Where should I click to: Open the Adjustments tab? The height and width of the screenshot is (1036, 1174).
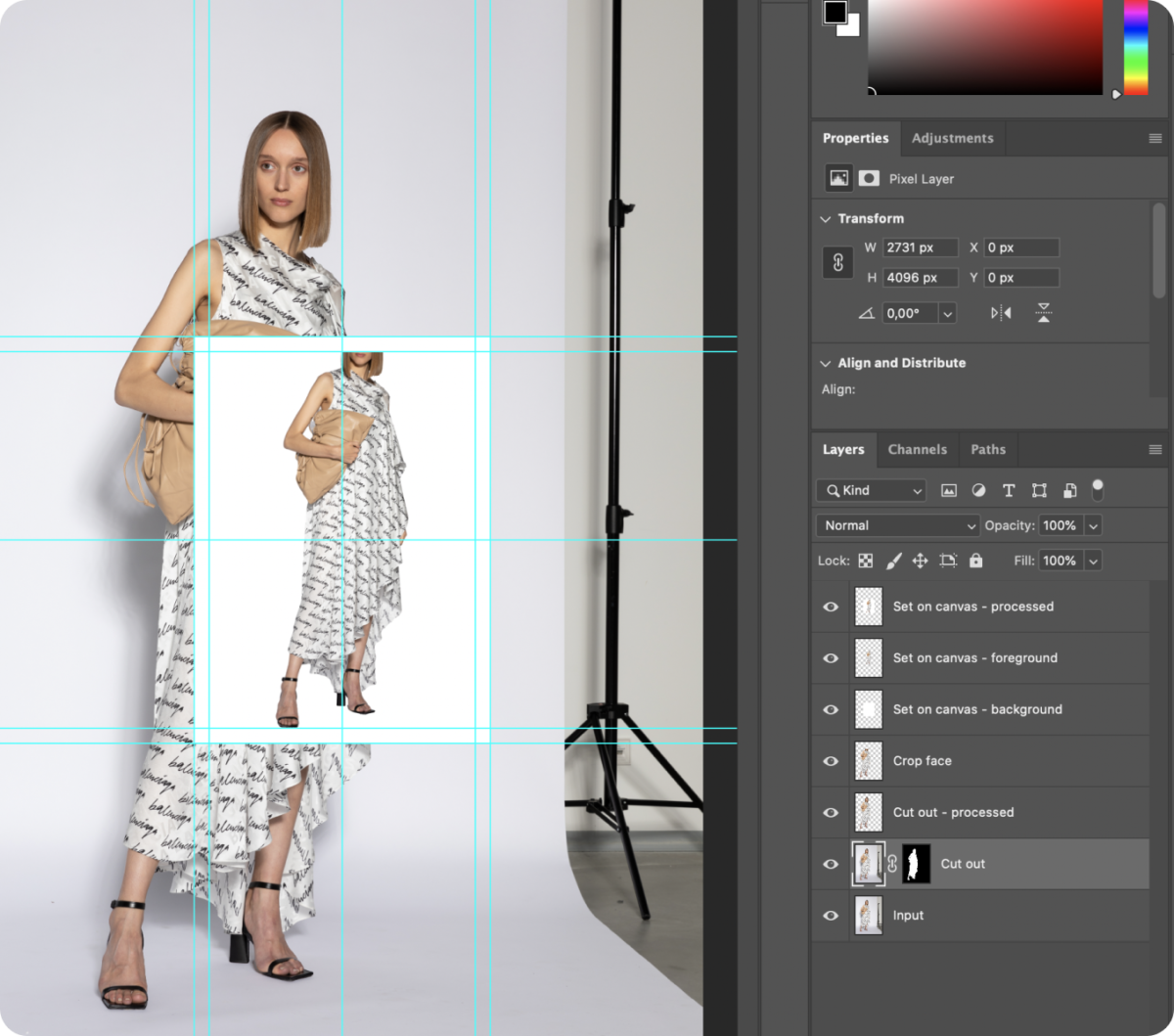pyautogui.click(x=952, y=138)
